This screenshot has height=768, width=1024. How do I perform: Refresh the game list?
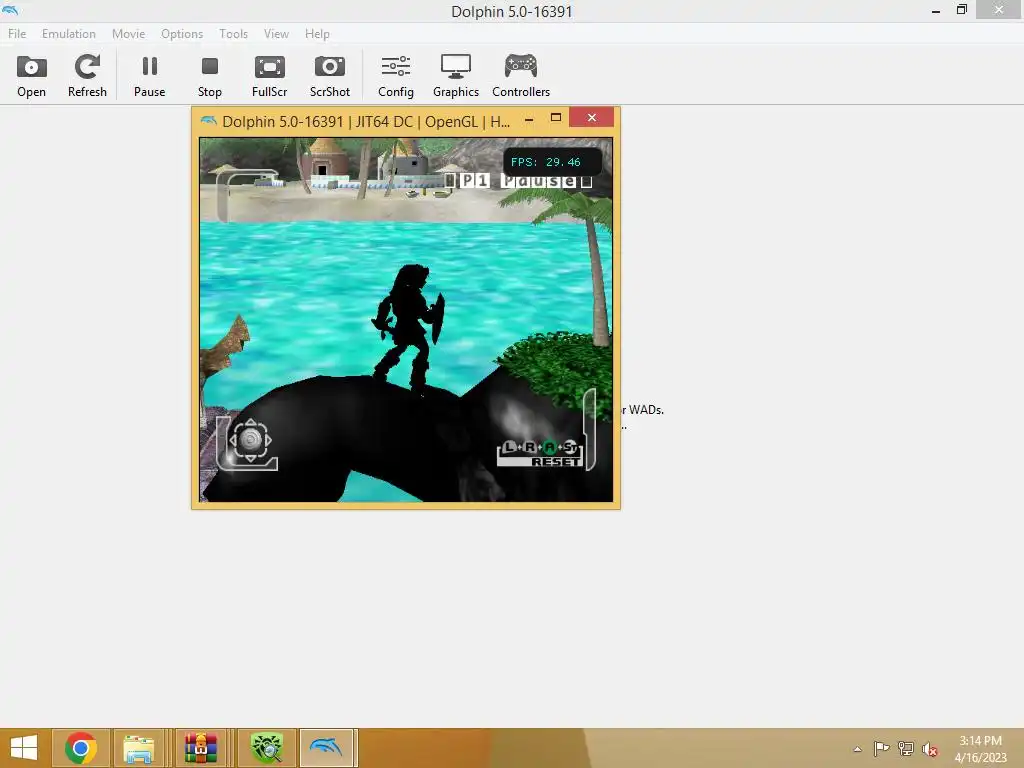pos(87,76)
